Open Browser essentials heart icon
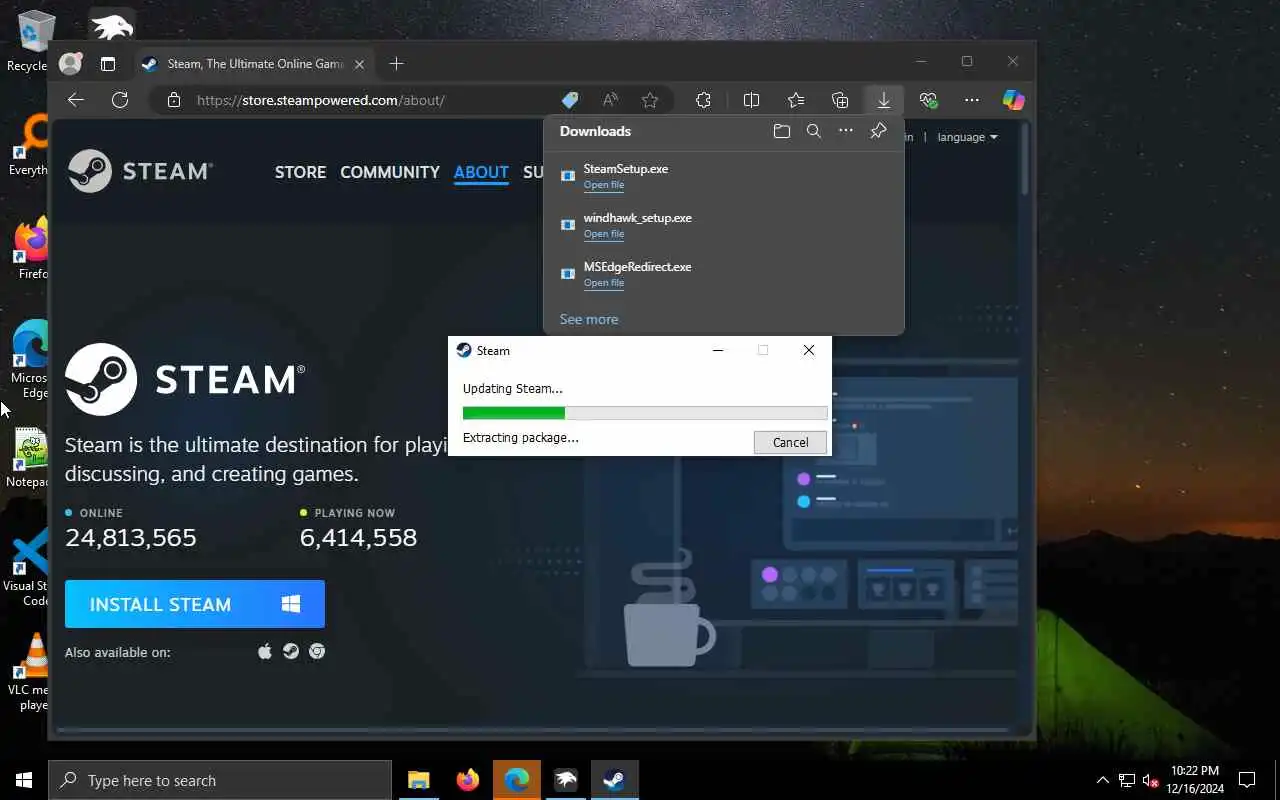Image resolution: width=1280 pixels, height=800 pixels. point(928,100)
